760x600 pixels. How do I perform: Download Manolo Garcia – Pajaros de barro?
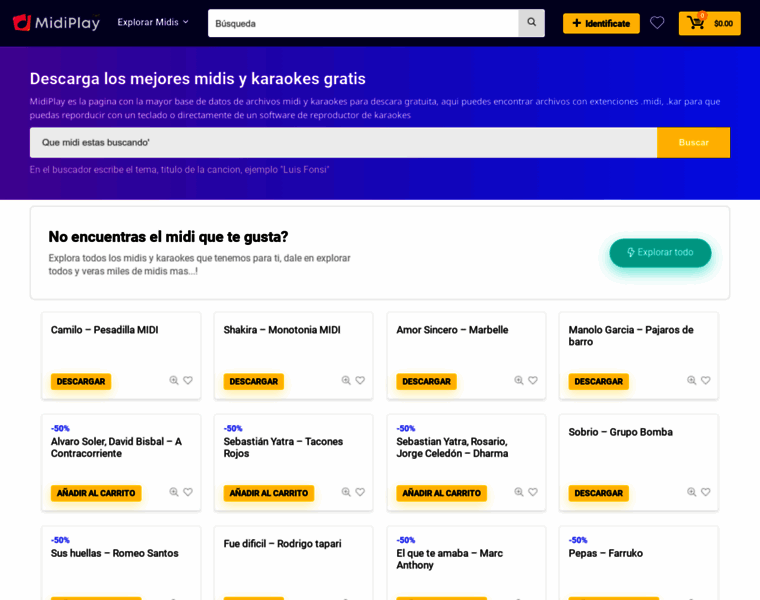599,381
